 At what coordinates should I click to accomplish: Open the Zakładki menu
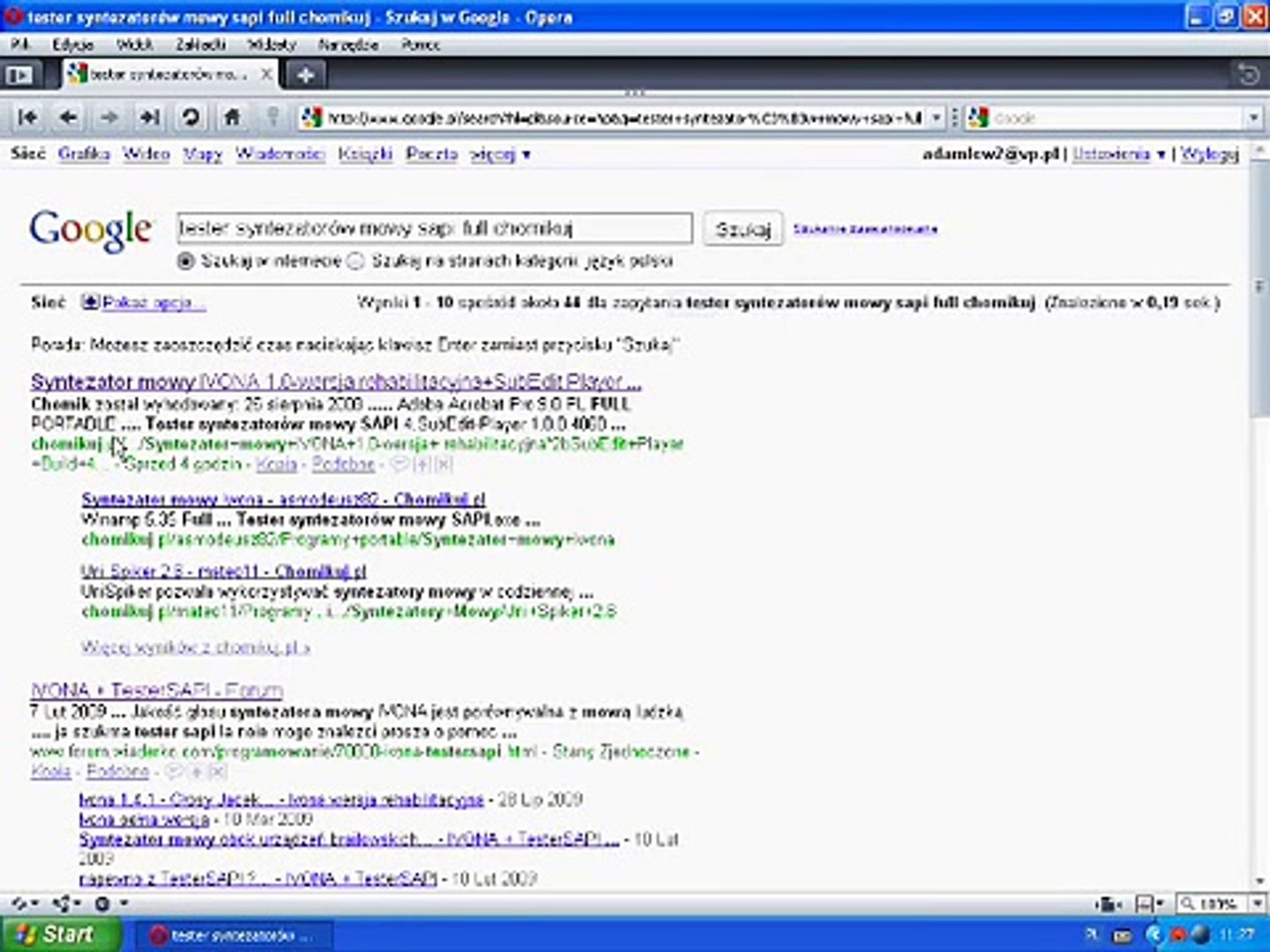(x=200, y=44)
